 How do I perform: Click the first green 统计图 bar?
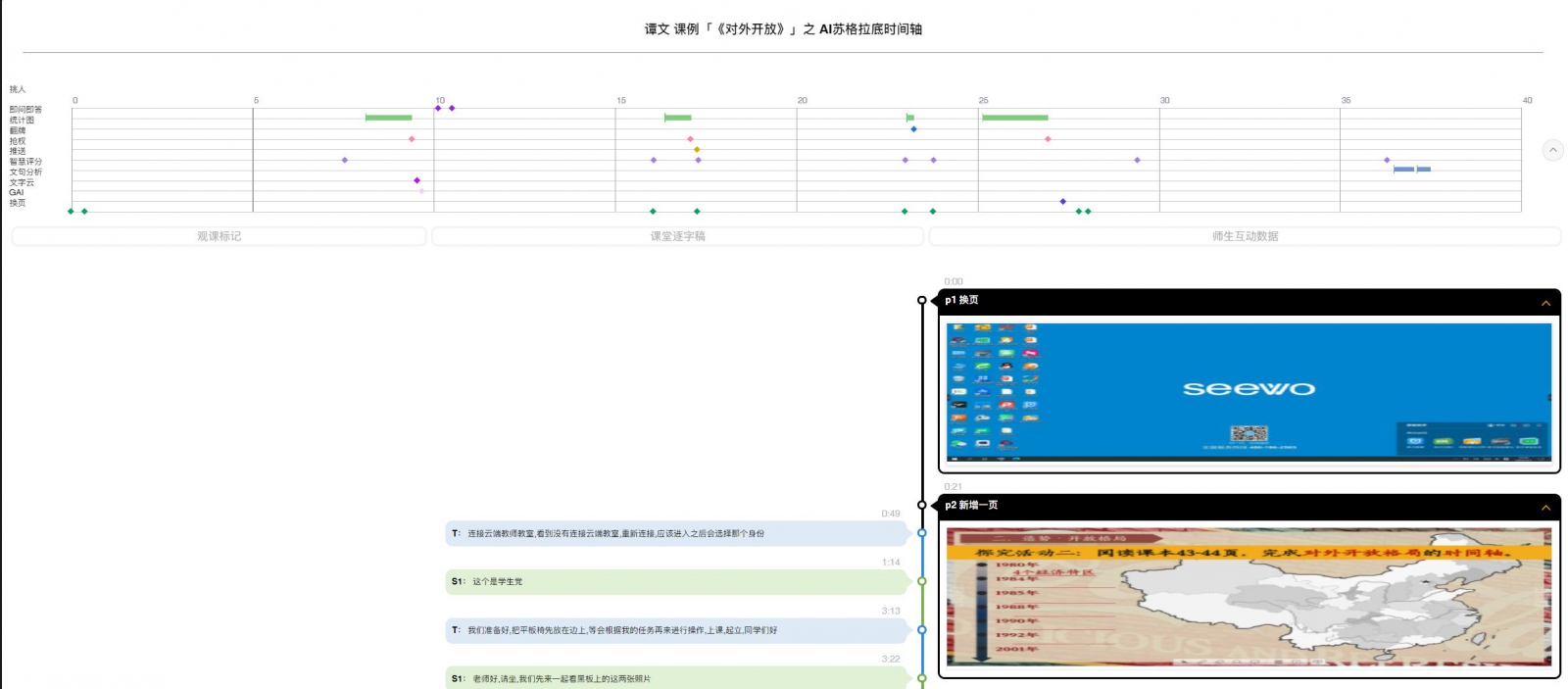point(388,118)
